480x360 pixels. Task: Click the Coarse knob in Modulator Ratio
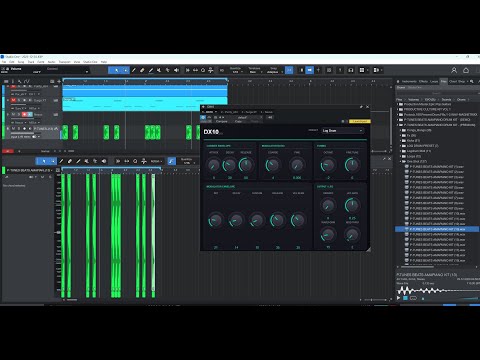tap(273, 165)
